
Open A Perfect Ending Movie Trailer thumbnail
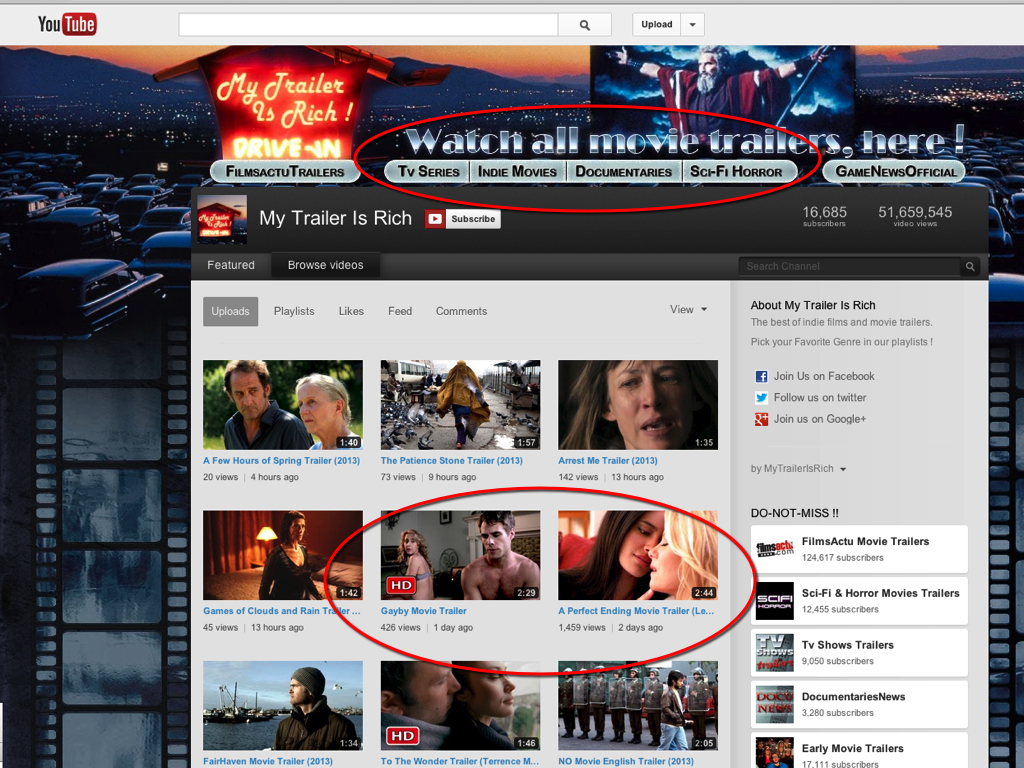tap(638, 555)
